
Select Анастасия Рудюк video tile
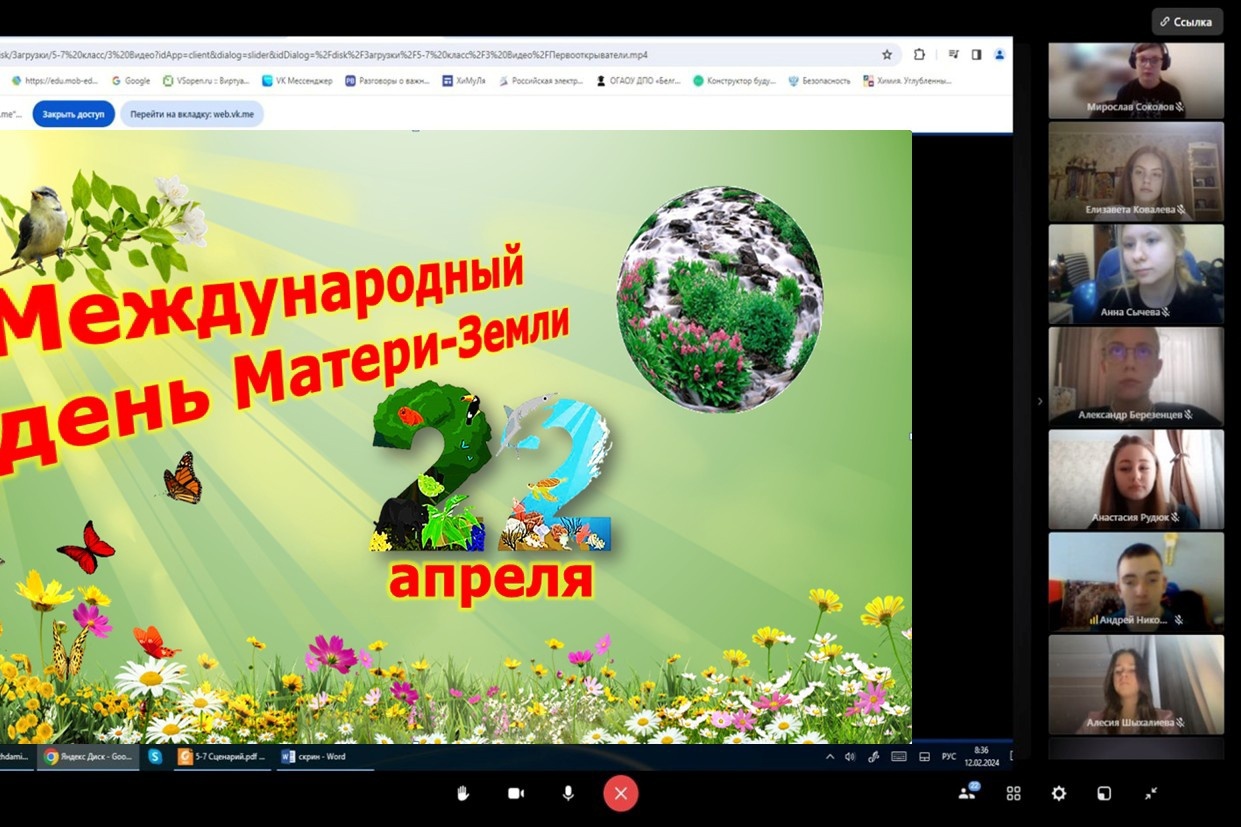[1136, 479]
